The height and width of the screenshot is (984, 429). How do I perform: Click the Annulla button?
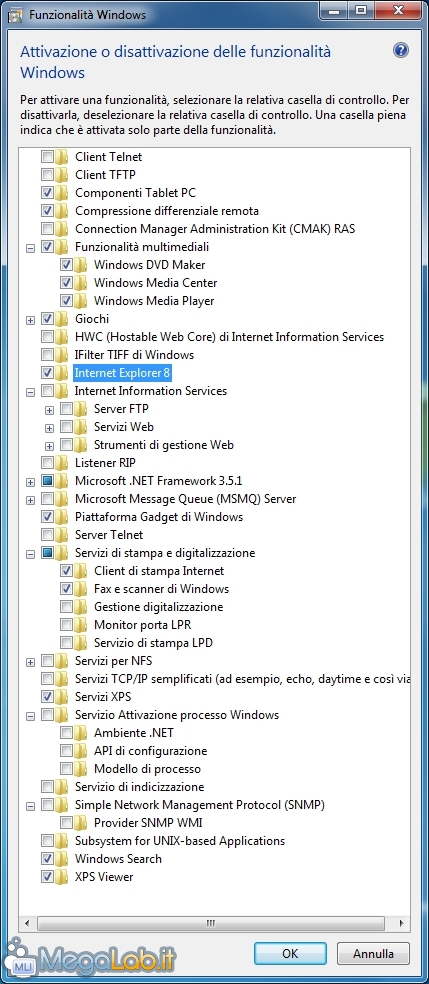[x=373, y=953]
